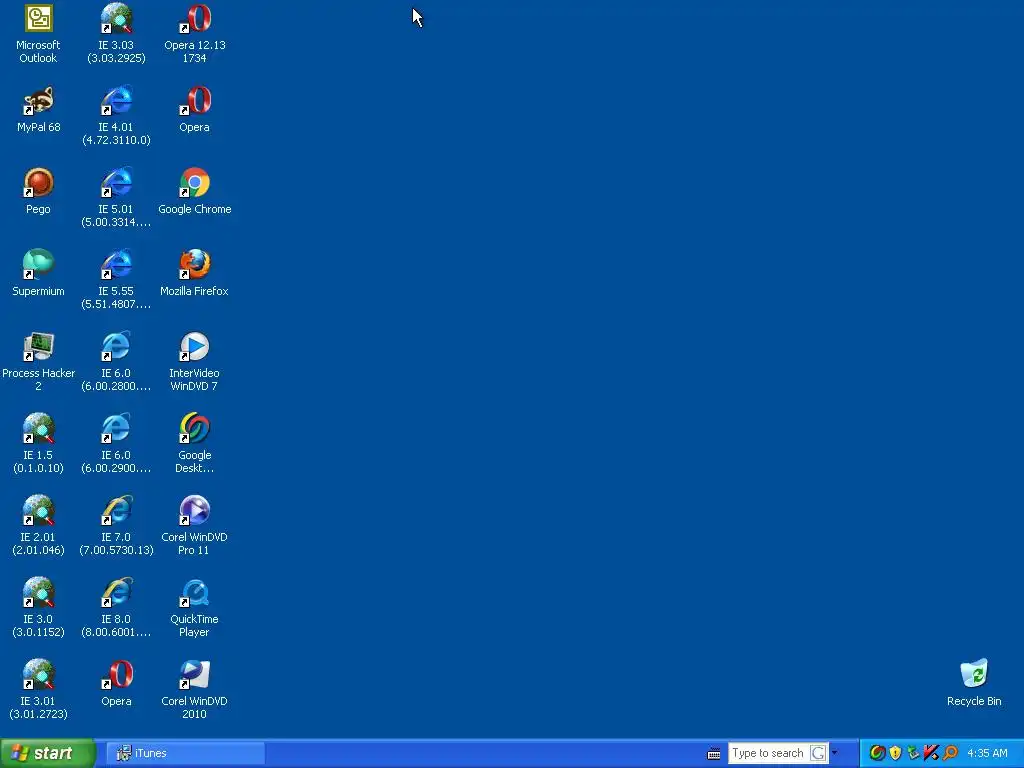
Task: Click the on-screen keyboard icon in taskbar
Action: click(714, 754)
